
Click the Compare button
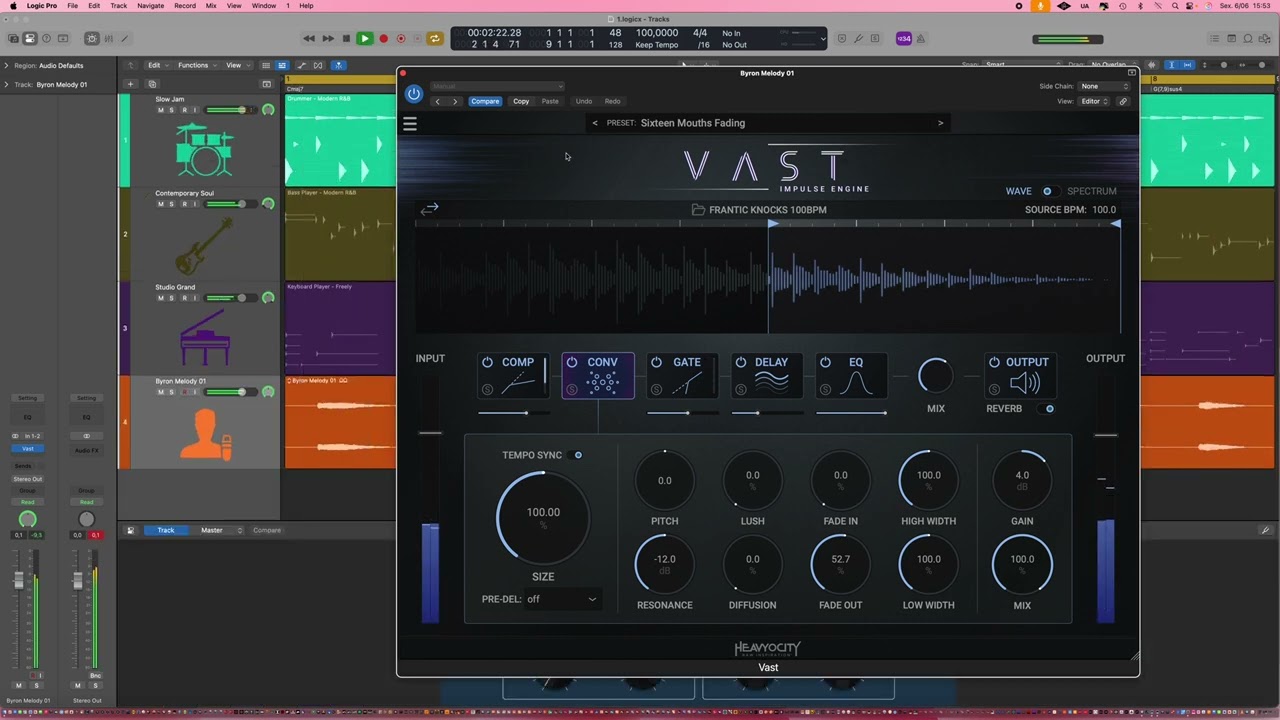[x=485, y=101]
